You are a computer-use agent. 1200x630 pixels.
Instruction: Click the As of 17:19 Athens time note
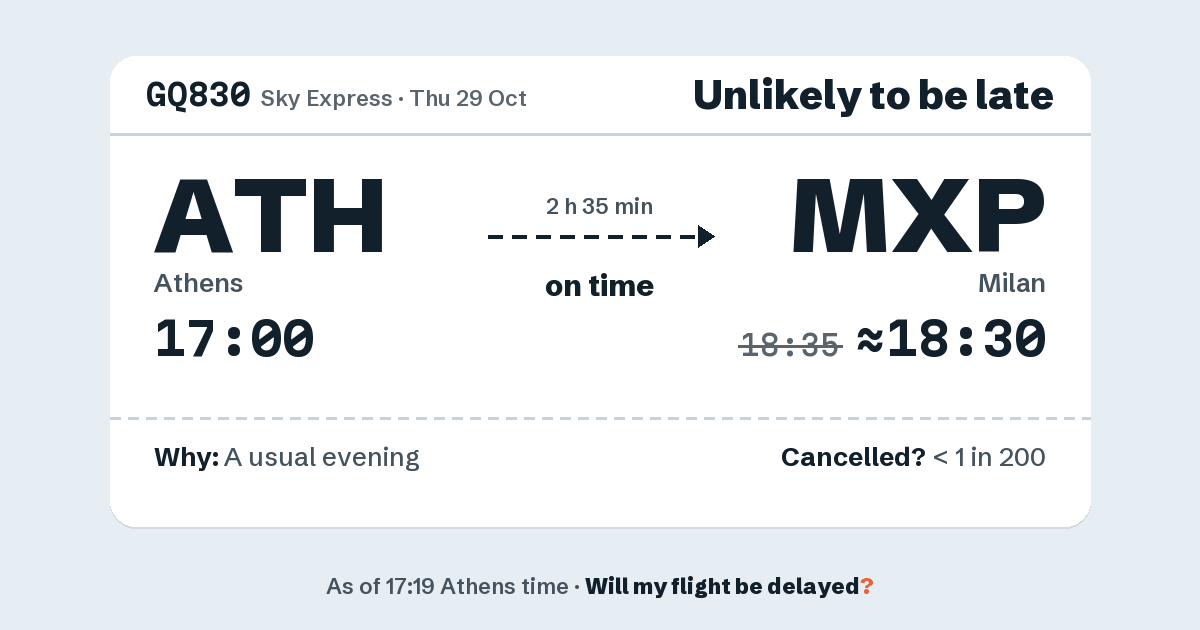click(x=447, y=586)
